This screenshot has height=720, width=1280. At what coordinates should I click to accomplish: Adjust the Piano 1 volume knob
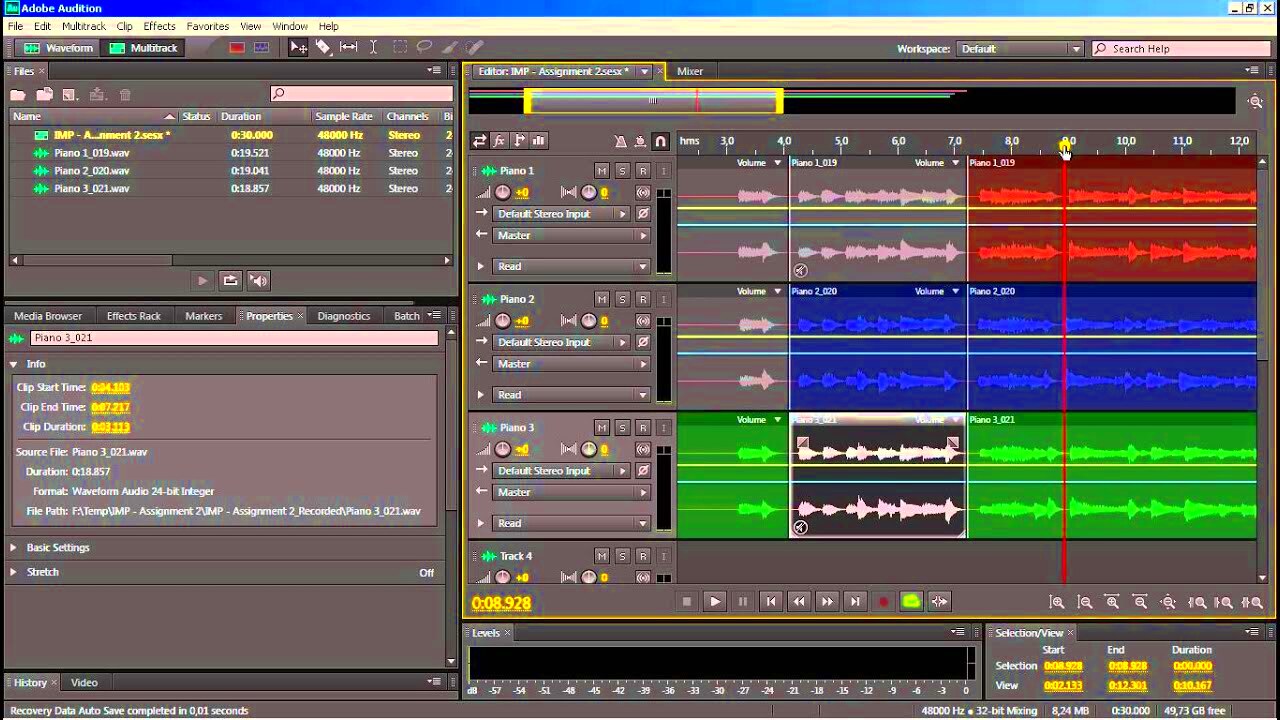(x=502, y=192)
